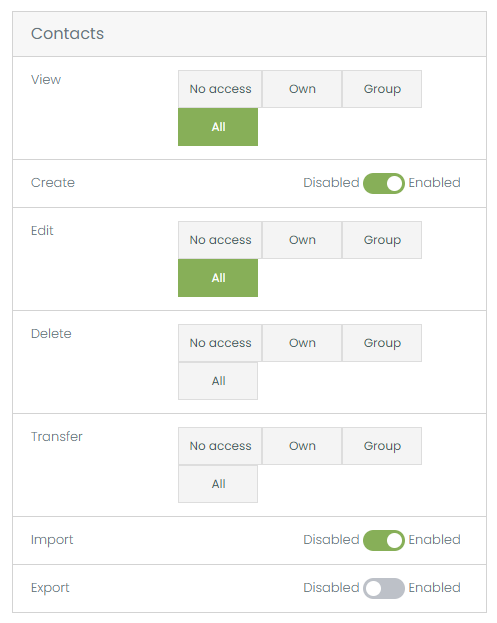Screen dimensions: 497x623
Task: Toggle the Create permission switch
Action: pos(383,183)
